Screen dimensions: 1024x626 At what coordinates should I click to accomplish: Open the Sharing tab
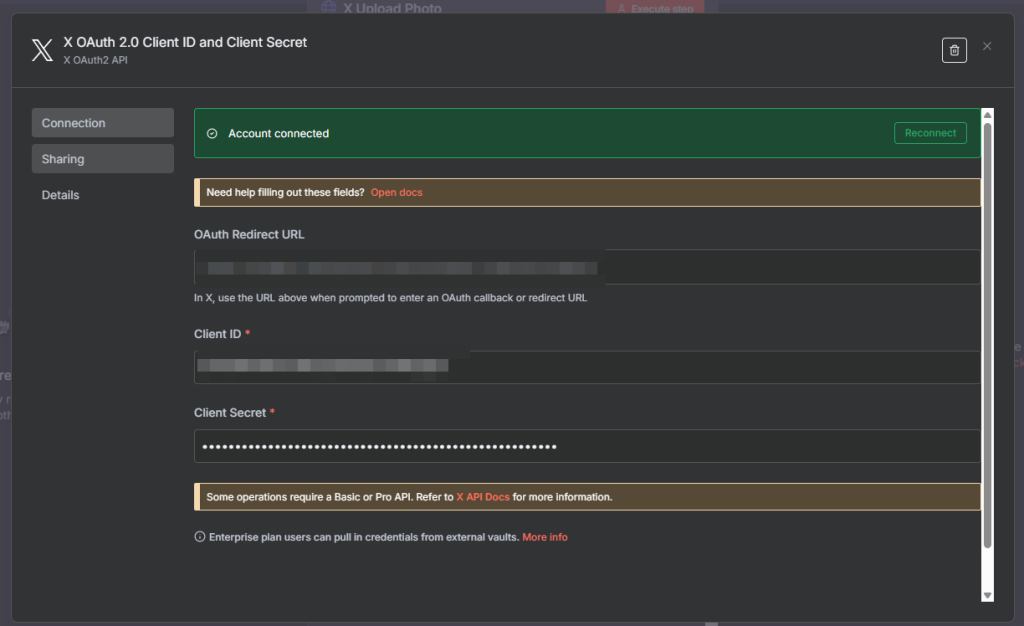coord(102,159)
